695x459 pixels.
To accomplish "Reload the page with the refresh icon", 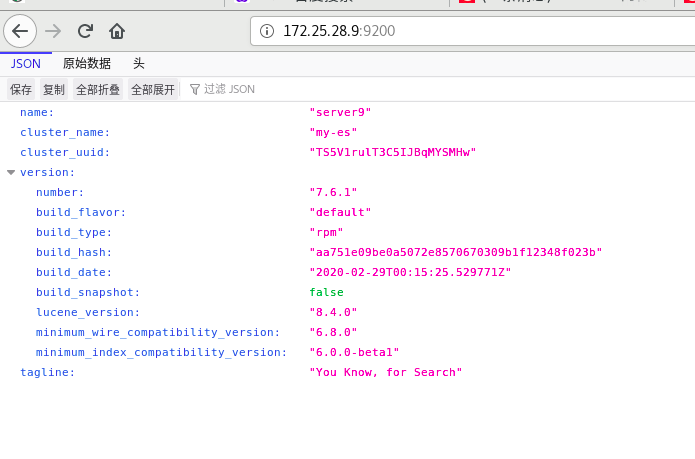I will pyautogui.click(x=85, y=31).
